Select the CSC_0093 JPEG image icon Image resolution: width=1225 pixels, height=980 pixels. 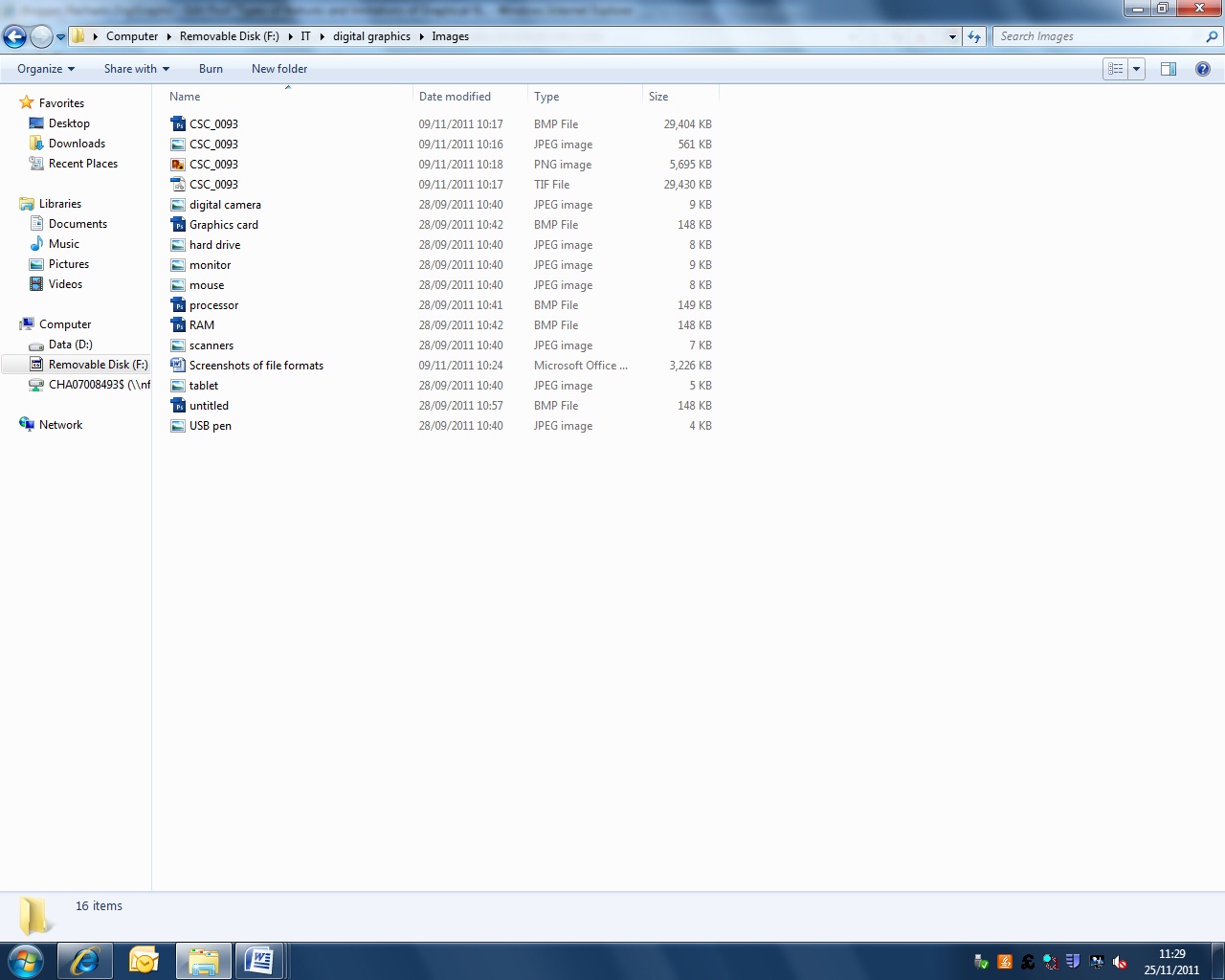pos(178,145)
